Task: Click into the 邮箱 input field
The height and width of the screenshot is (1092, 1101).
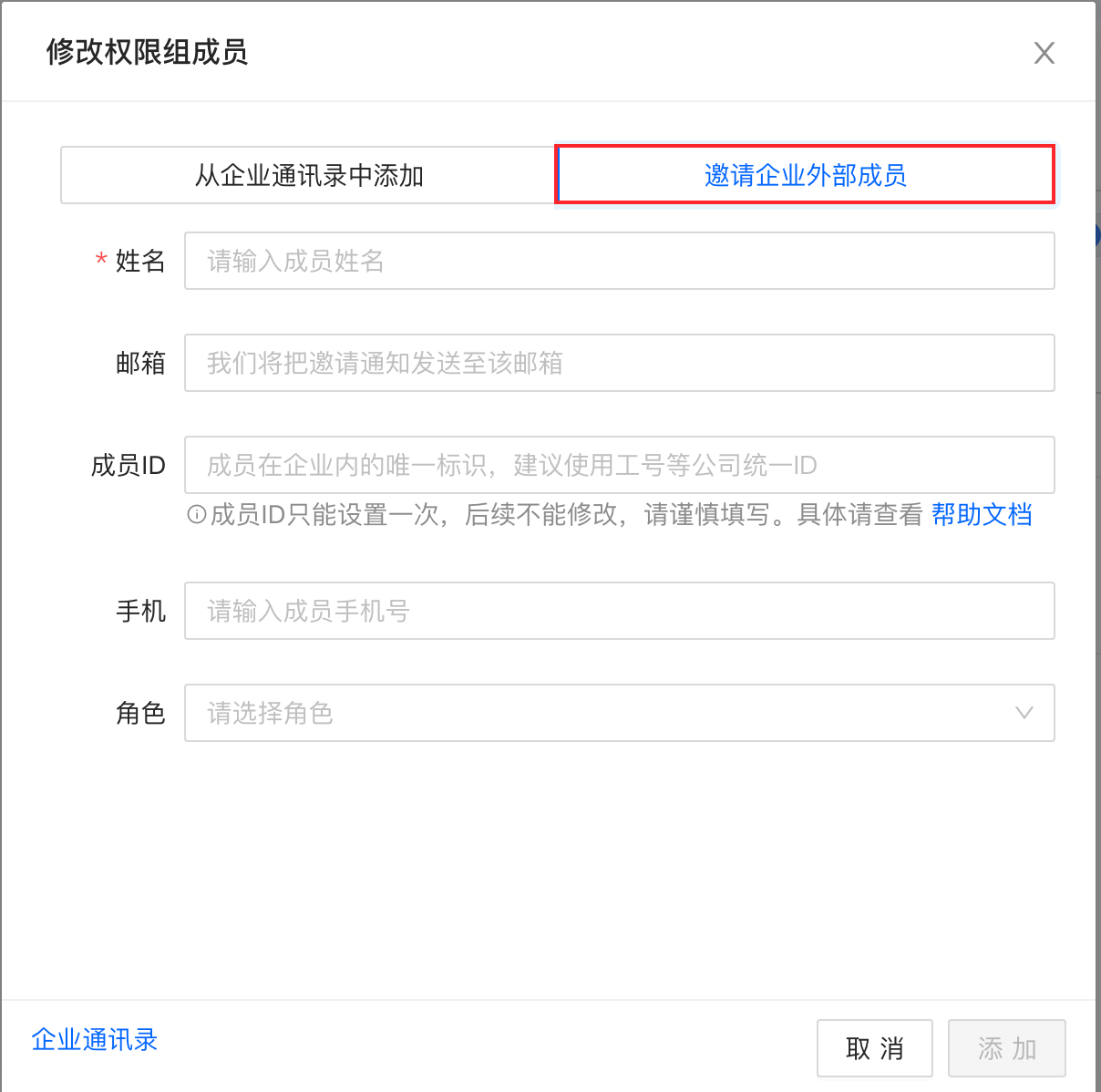Action: (x=620, y=363)
